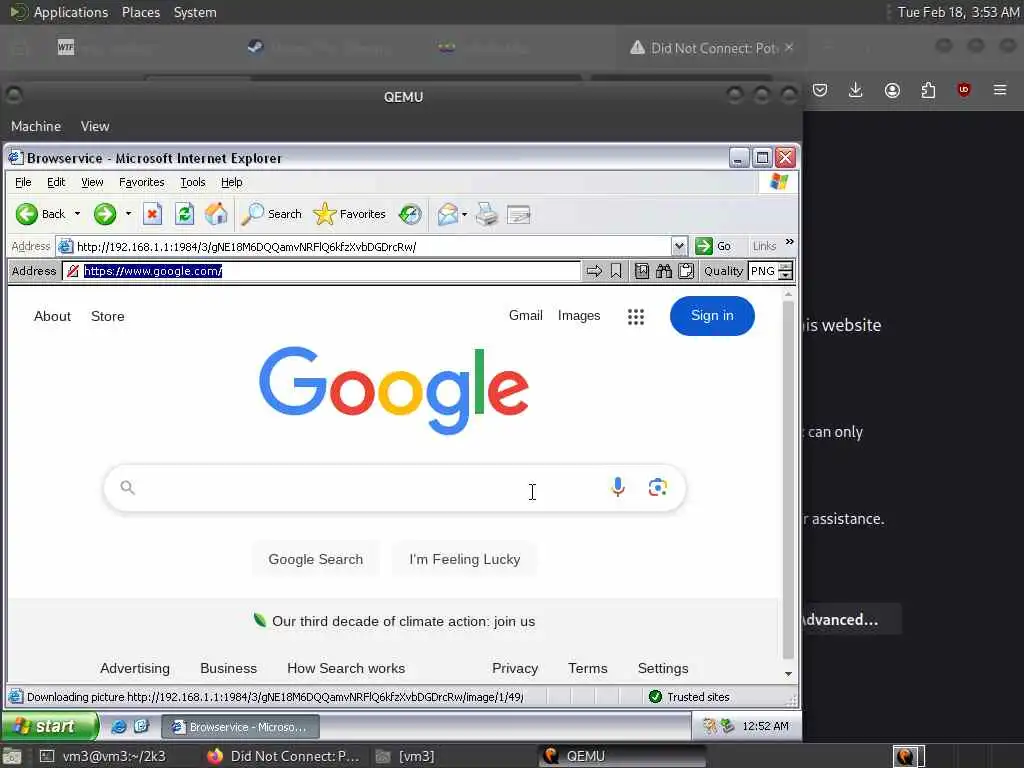The width and height of the screenshot is (1024, 768).
Task: Adjust the Quality PNG stepper
Action: 786,271
